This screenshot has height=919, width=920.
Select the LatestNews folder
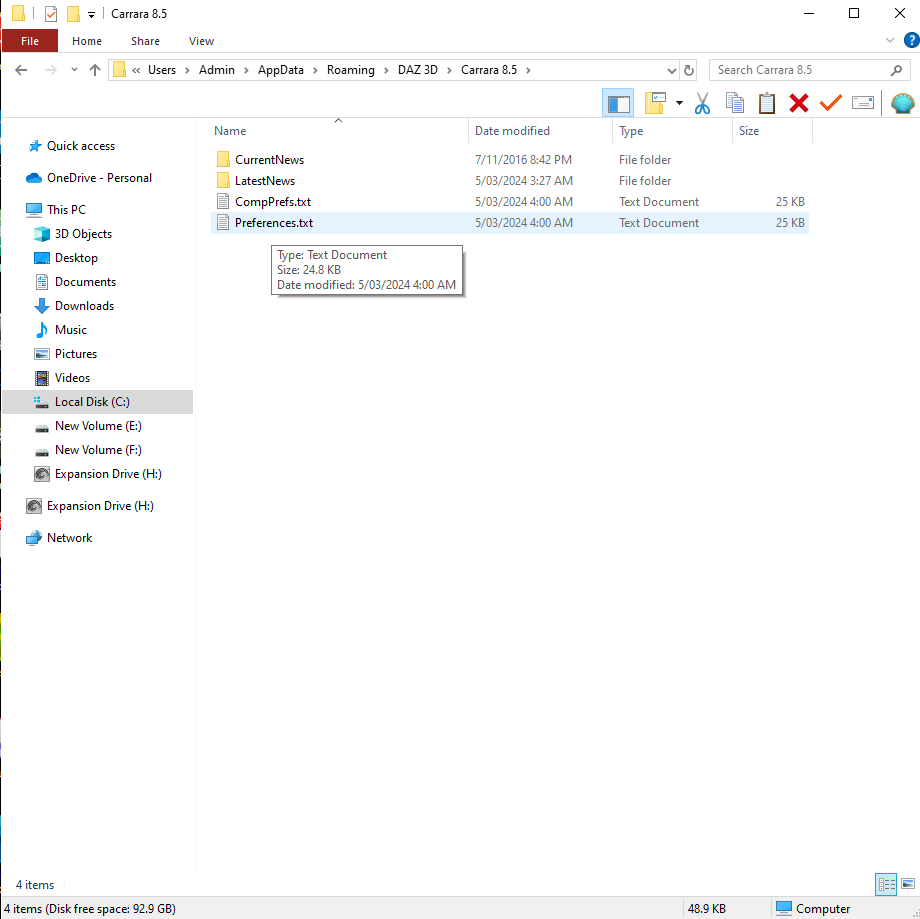tap(510, 181)
